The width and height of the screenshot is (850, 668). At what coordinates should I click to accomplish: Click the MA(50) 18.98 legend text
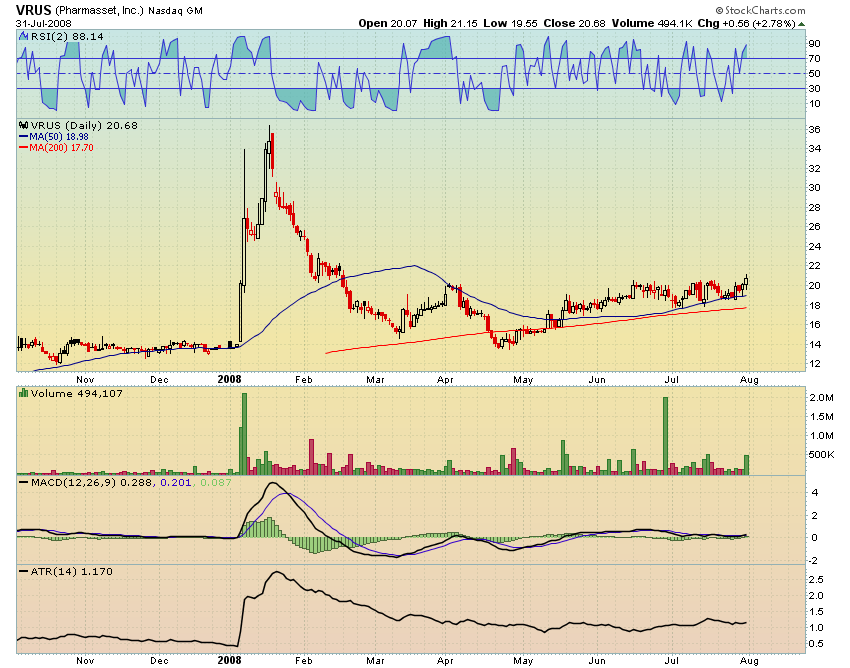(59, 137)
